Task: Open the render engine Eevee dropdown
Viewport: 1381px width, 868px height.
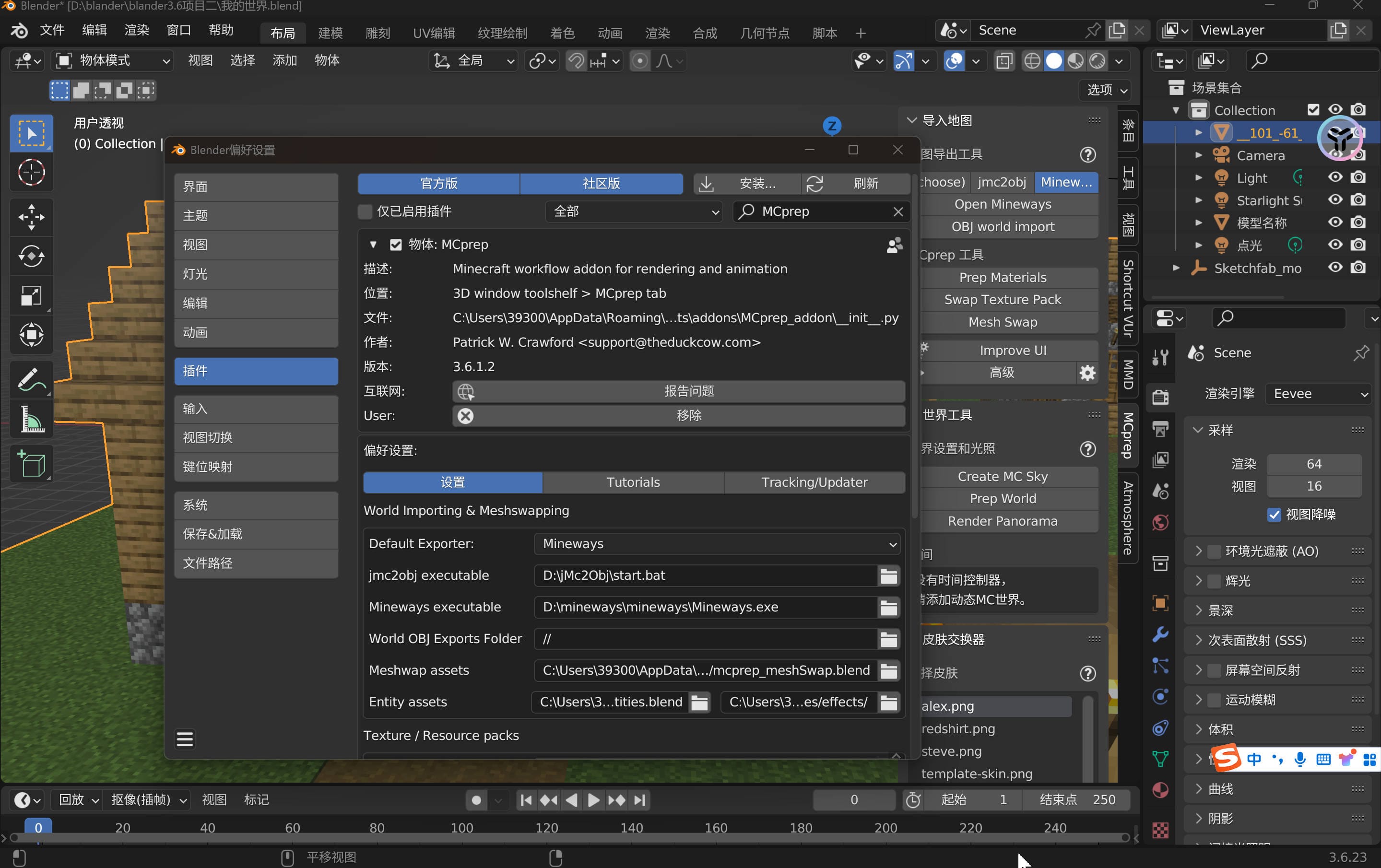Action: (1320, 394)
